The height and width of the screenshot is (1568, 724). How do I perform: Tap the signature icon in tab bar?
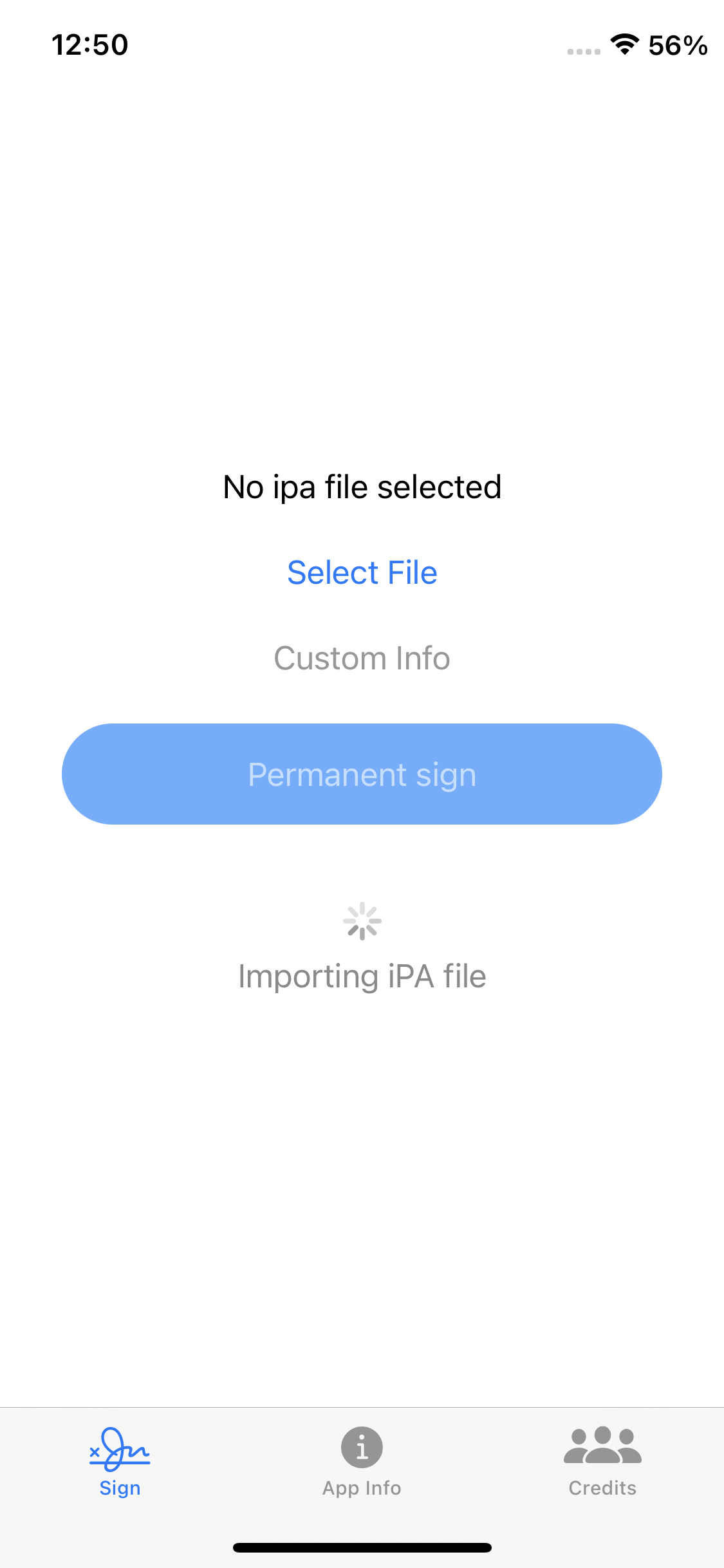[120, 1448]
